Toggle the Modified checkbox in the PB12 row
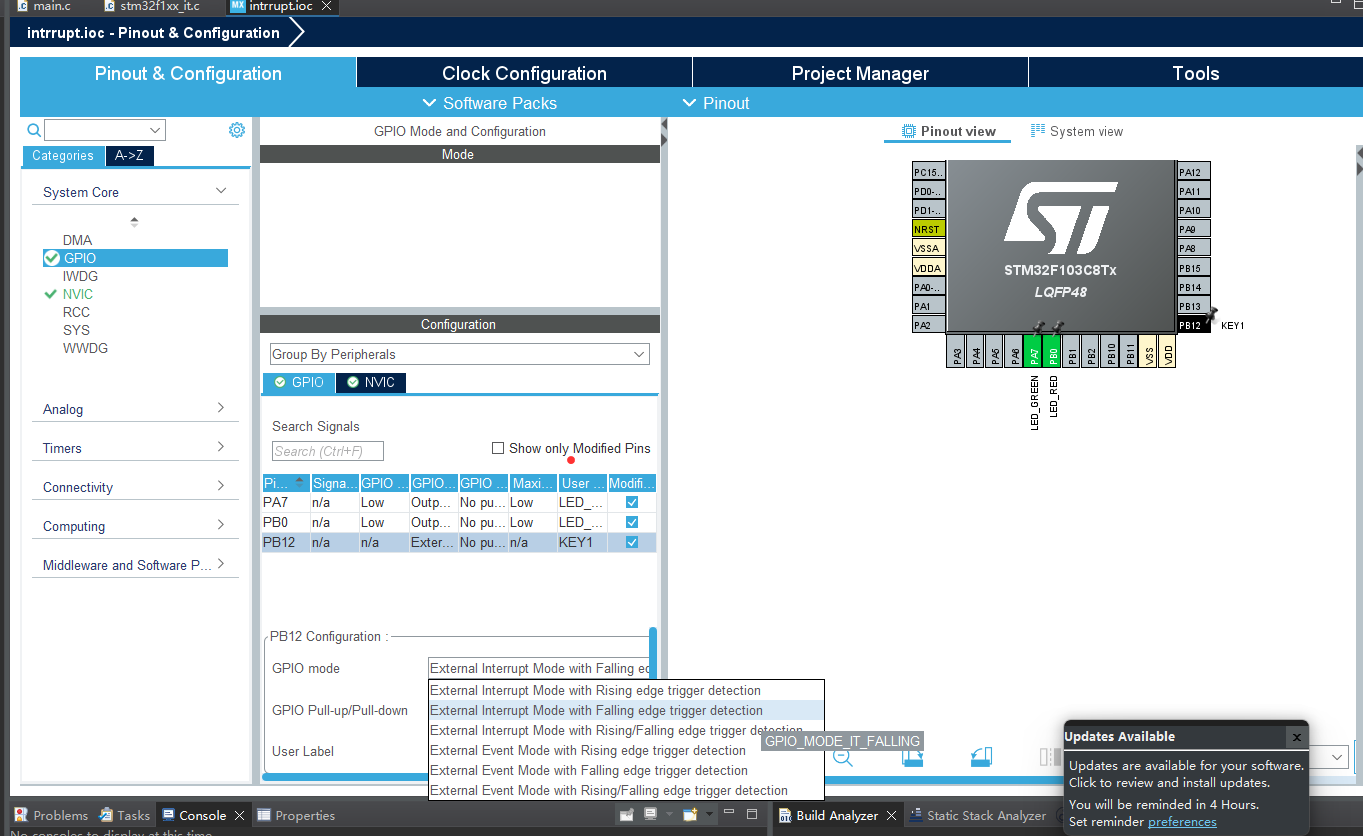Screen dimensions: 1363x836 click(631, 542)
